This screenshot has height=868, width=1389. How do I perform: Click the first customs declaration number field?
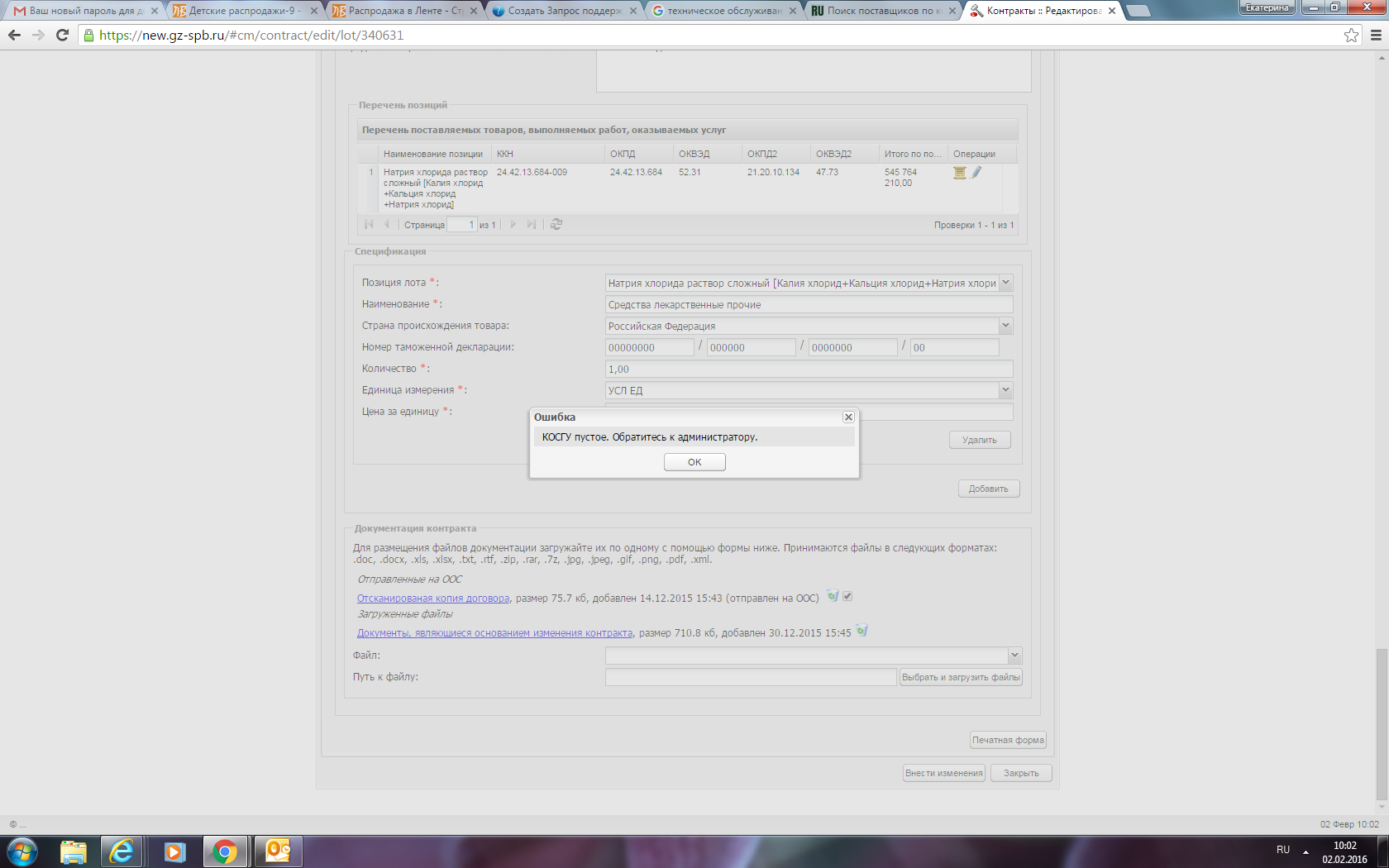[x=650, y=347]
